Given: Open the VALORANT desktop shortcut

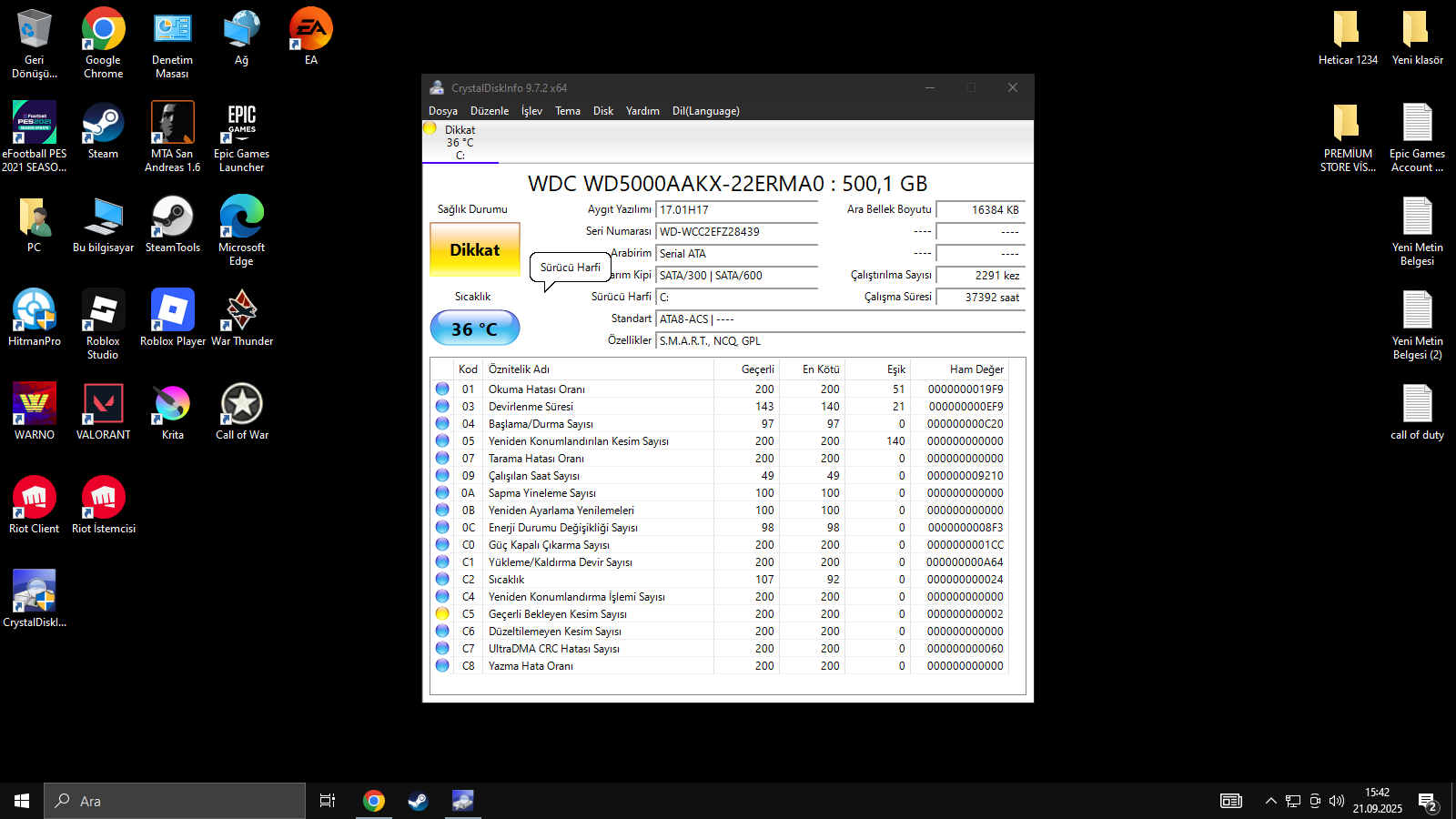Looking at the screenshot, I should (104, 412).
